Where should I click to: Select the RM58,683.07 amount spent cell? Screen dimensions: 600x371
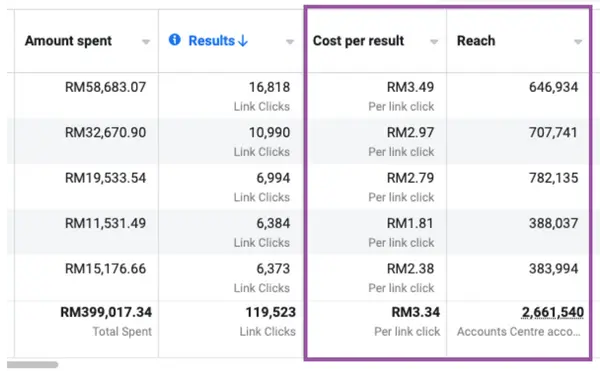coord(105,87)
